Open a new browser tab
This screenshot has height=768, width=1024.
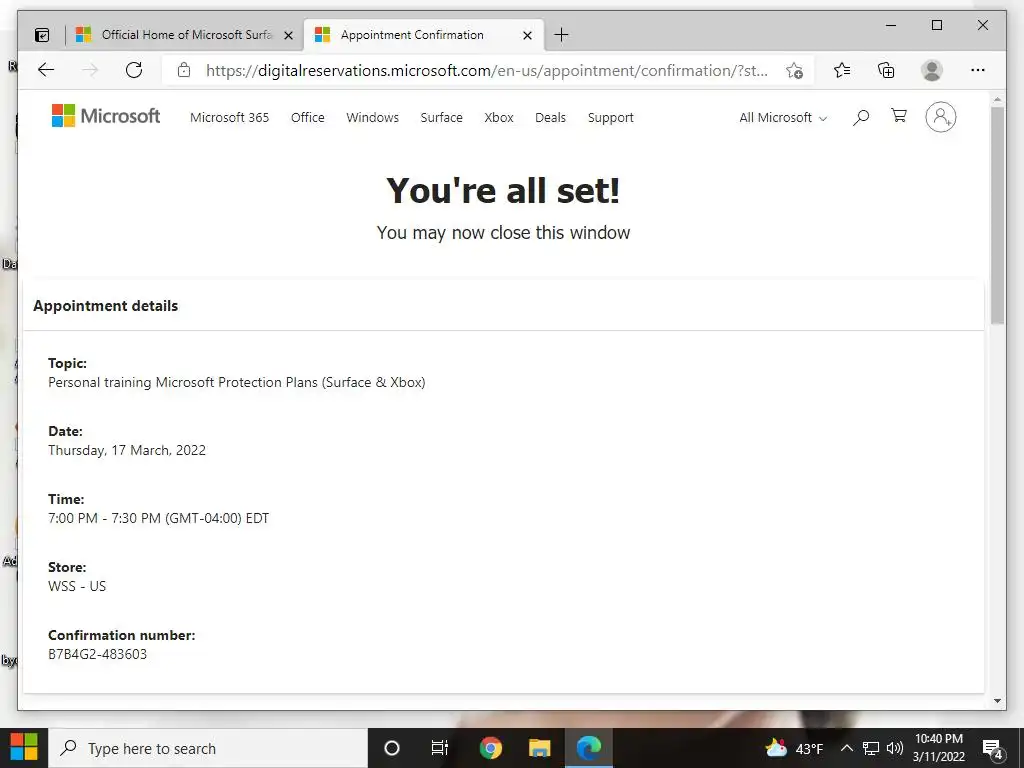click(561, 35)
